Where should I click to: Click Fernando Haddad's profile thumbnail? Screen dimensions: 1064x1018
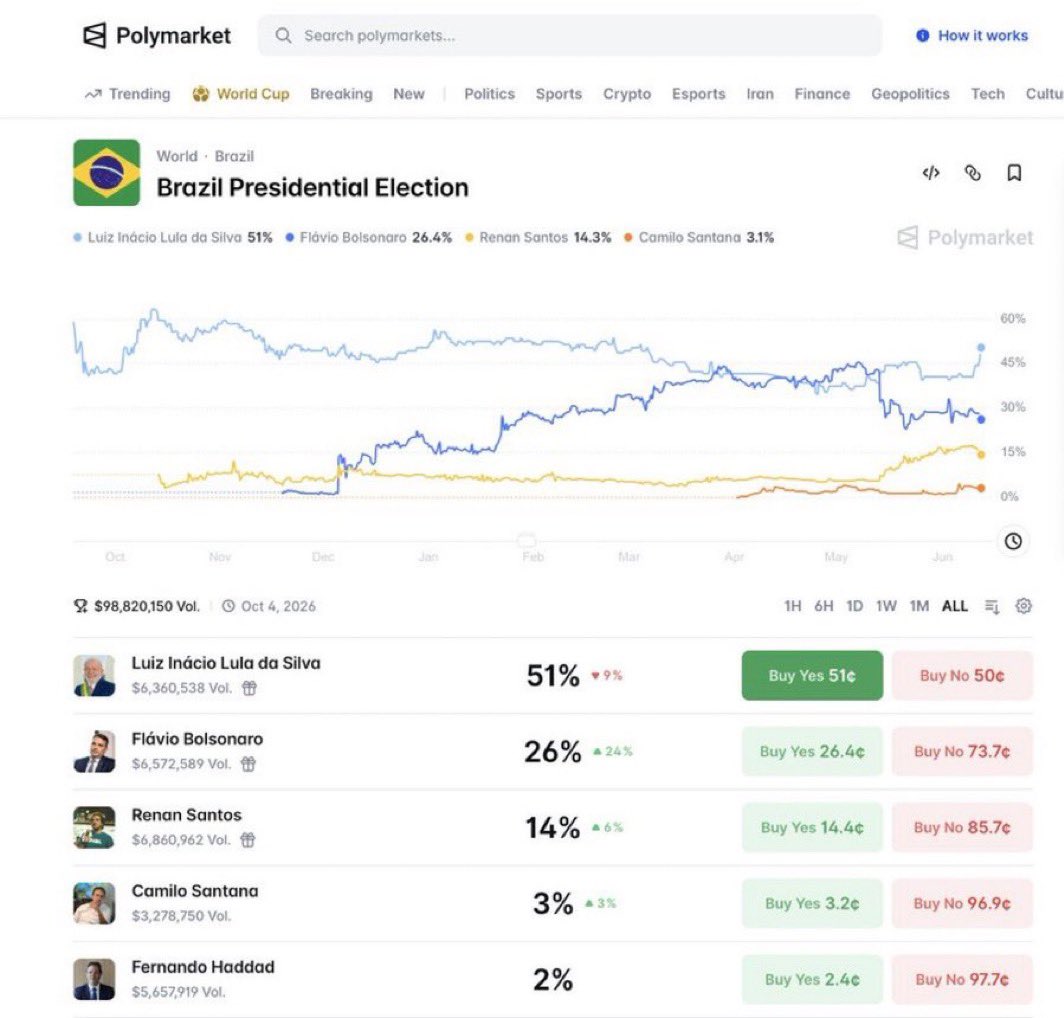point(94,979)
